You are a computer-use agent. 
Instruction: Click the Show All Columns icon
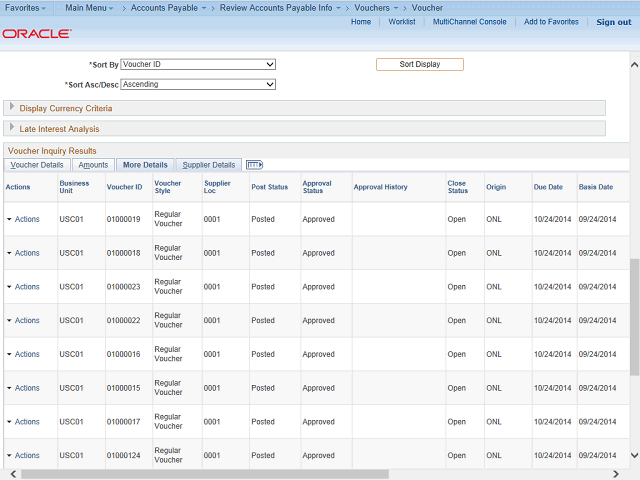point(254,165)
